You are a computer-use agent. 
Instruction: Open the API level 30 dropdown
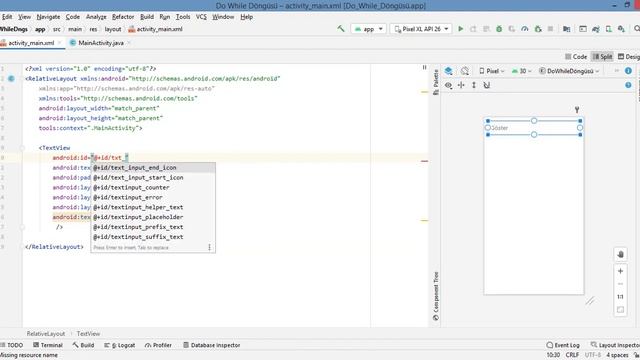tap(522, 71)
